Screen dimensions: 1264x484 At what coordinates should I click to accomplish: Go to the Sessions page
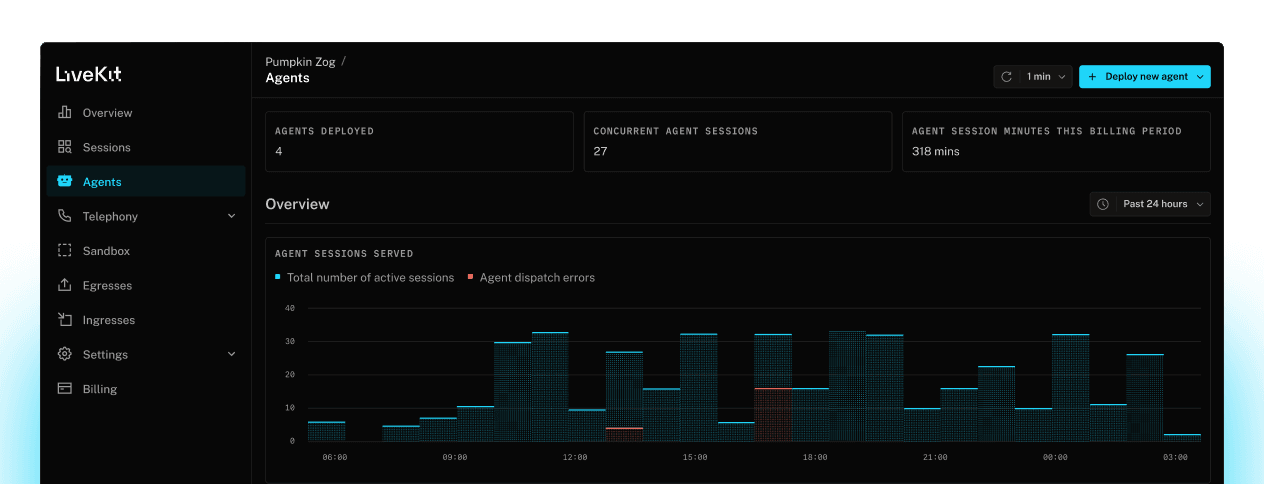point(146,147)
